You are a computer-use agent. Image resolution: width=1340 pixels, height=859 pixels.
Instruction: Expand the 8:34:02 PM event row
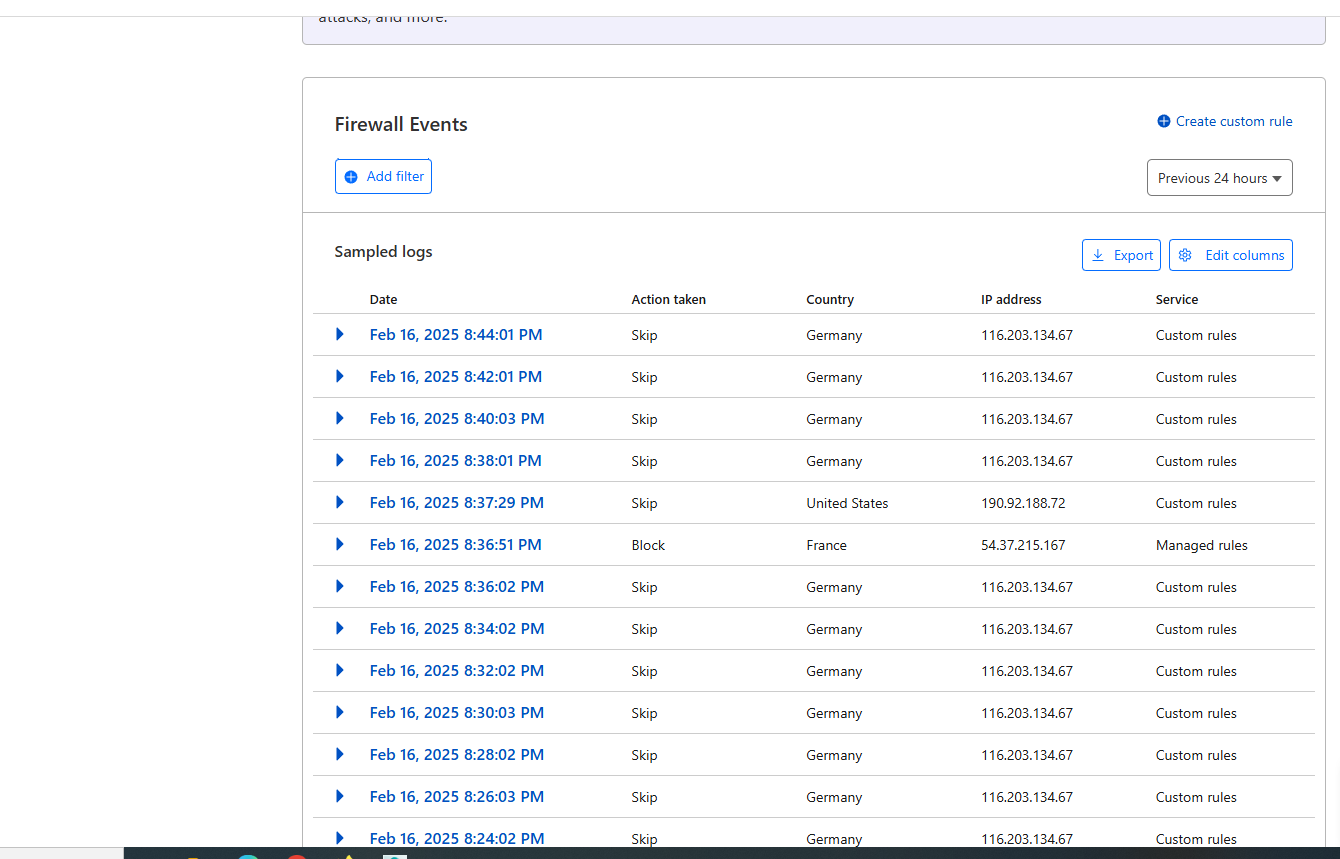pos(340,628)
